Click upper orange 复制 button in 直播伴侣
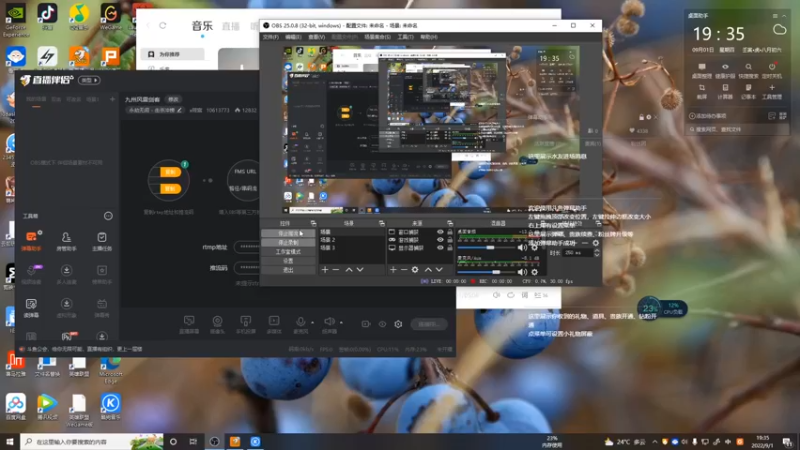800x450 pixels. tap(170, 172)
